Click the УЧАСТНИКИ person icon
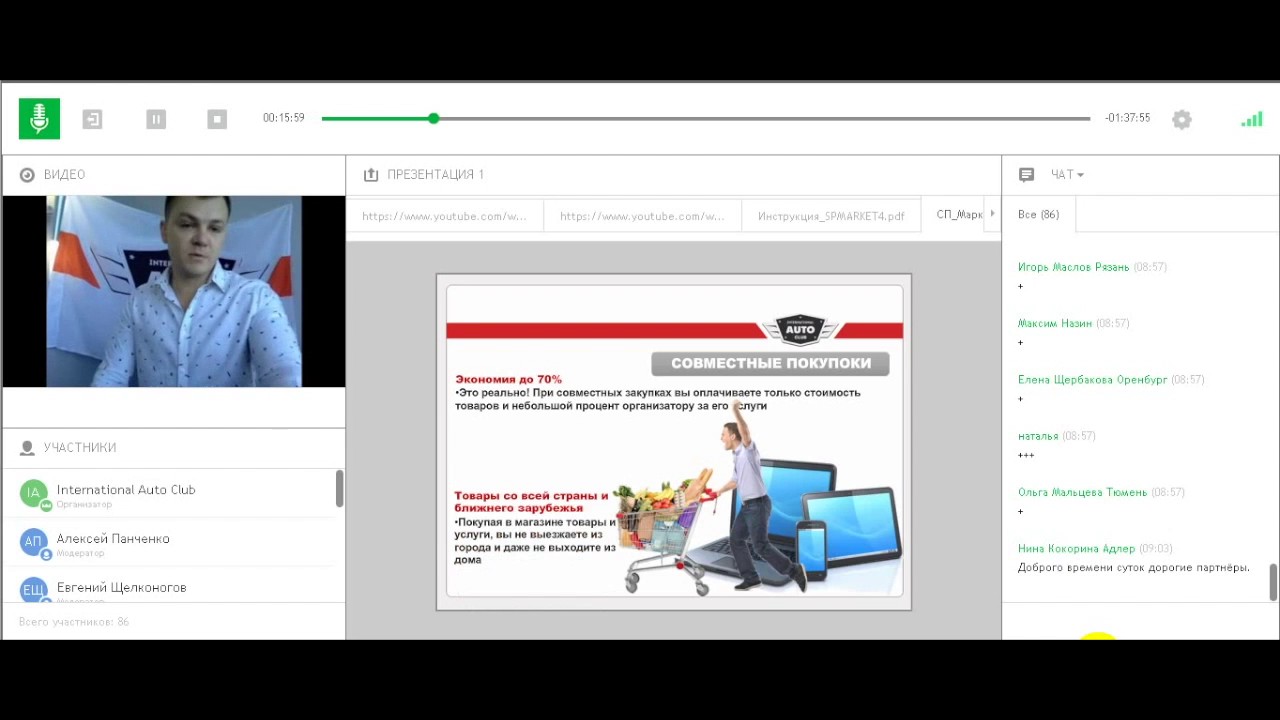 click(27, 448)
